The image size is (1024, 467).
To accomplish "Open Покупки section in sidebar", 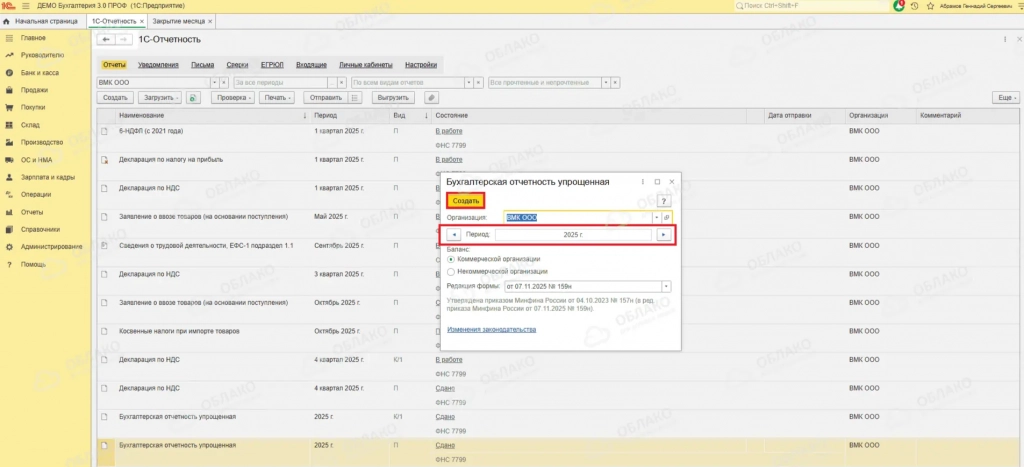I will tap(33, 108).
